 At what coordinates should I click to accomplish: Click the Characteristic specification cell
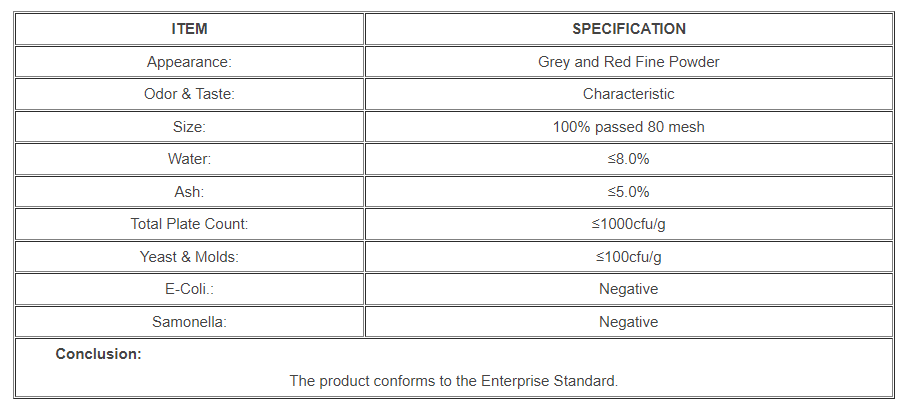click(x=628, y=94)
